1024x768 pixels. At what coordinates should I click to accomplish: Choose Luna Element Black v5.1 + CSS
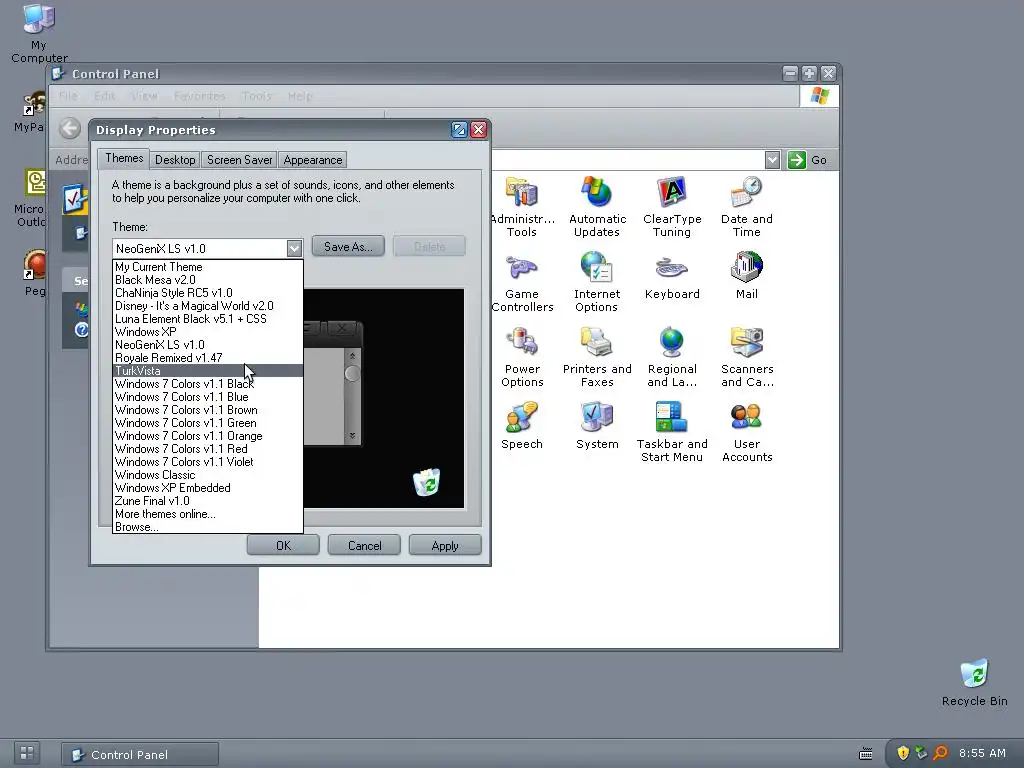tap(208, 319)
